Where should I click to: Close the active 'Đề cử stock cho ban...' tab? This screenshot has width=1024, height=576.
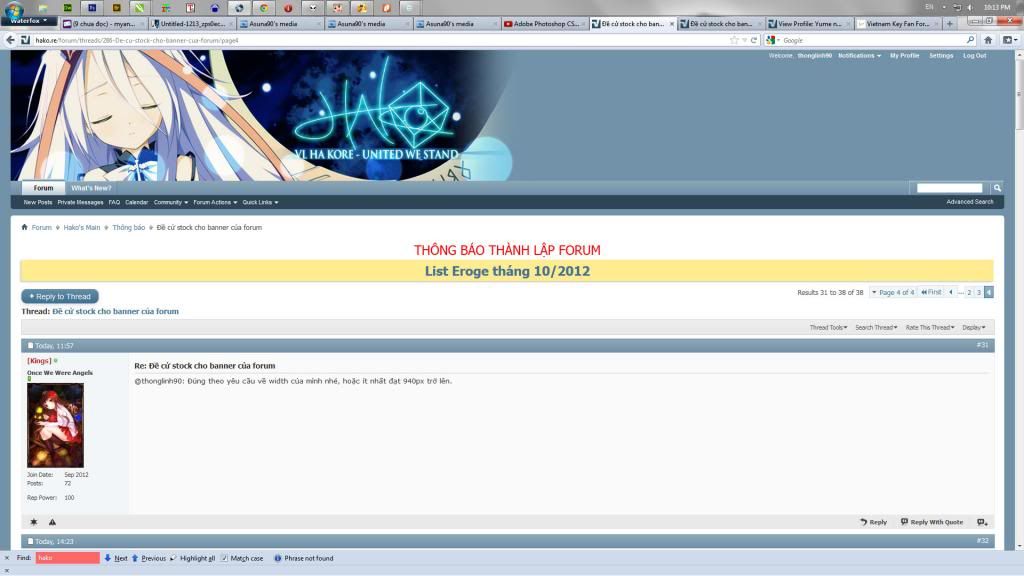(x=671, y=24)
